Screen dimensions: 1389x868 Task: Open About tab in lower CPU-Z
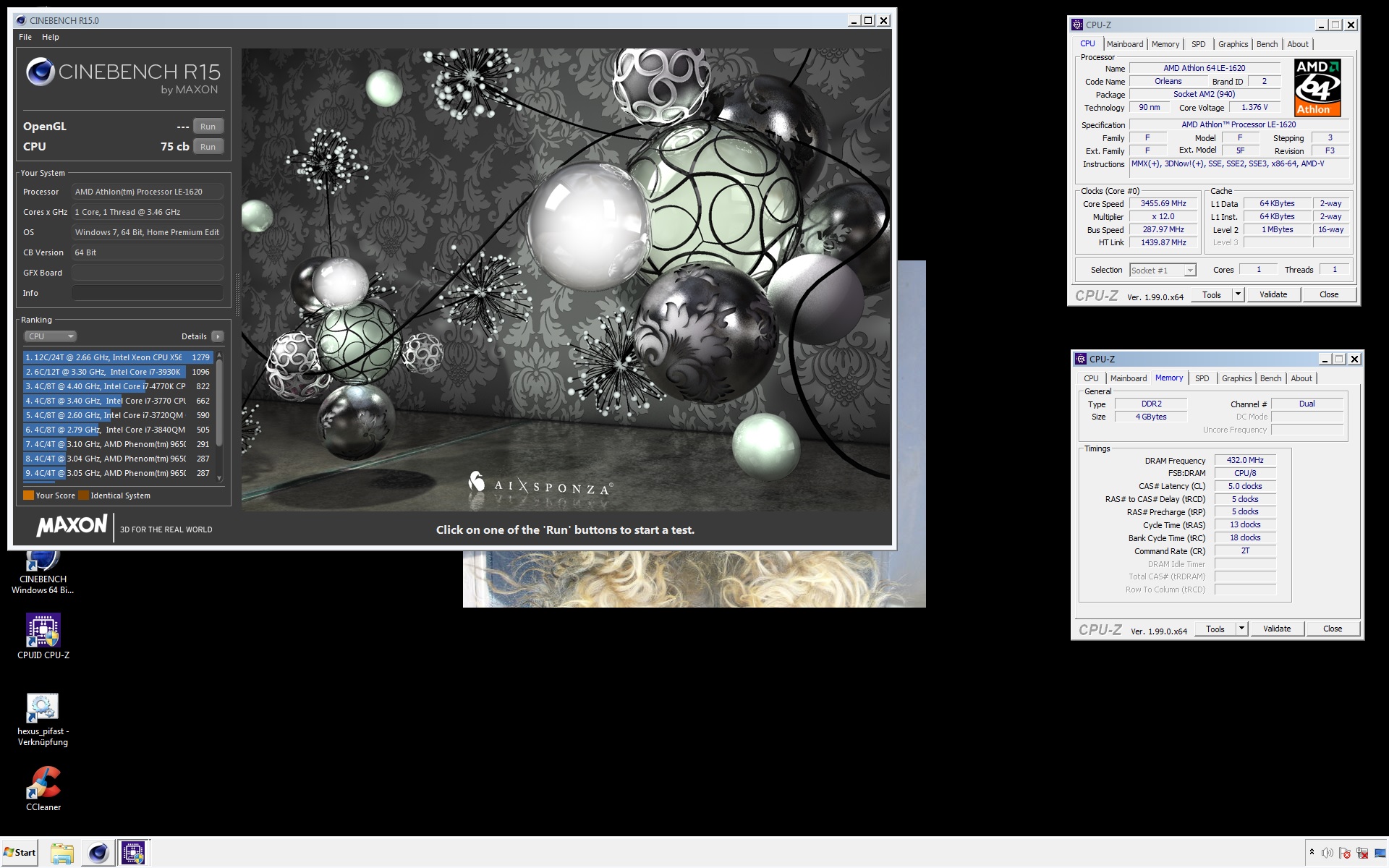[1301, 378]
